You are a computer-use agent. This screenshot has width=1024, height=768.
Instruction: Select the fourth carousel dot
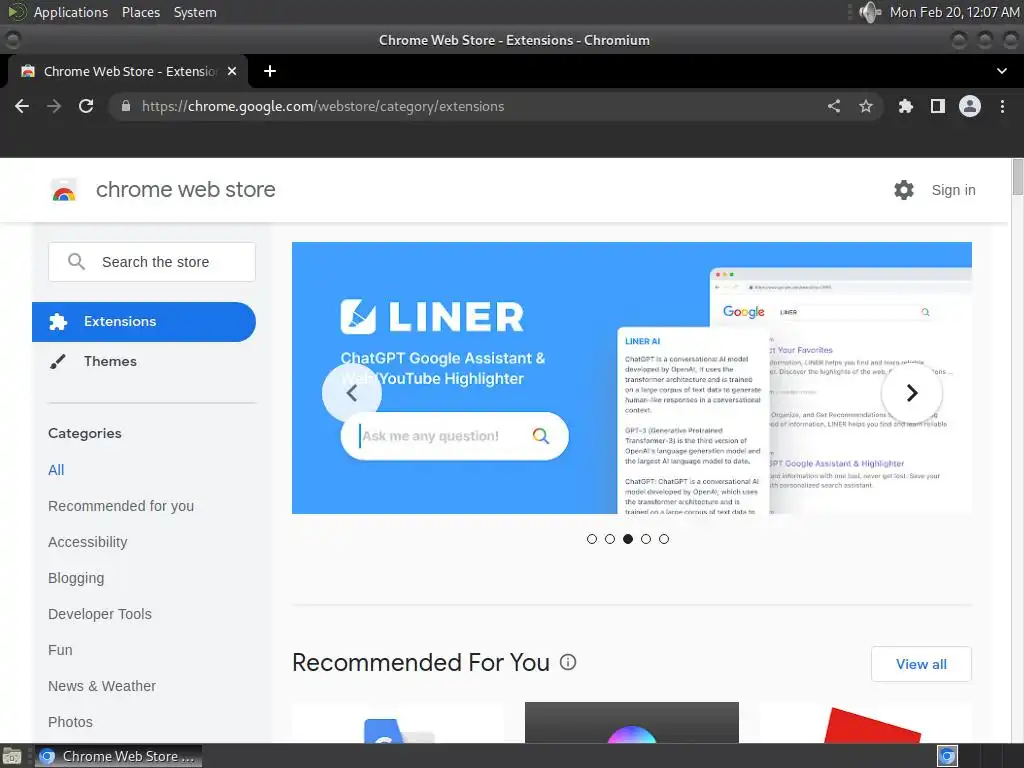pyautogui.click(x=646, y=539)
